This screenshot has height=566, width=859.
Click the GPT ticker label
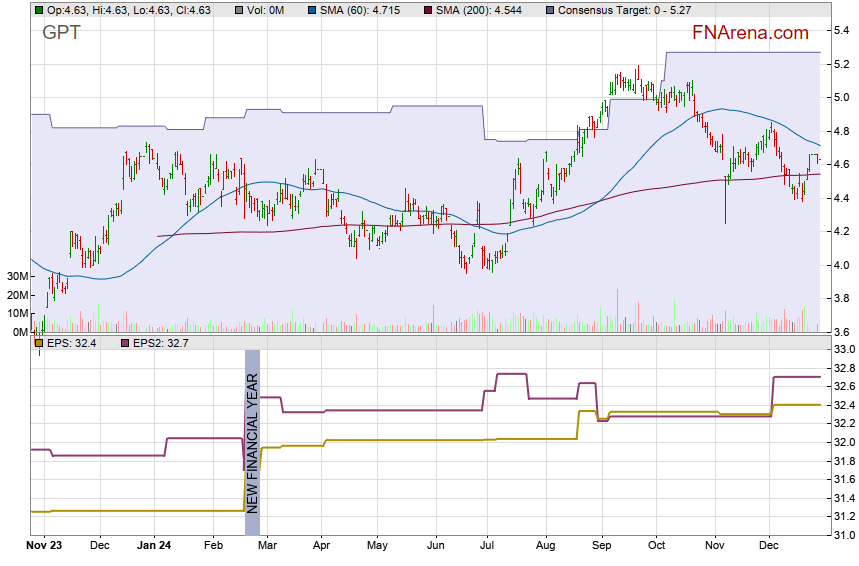tap(62, 33)
